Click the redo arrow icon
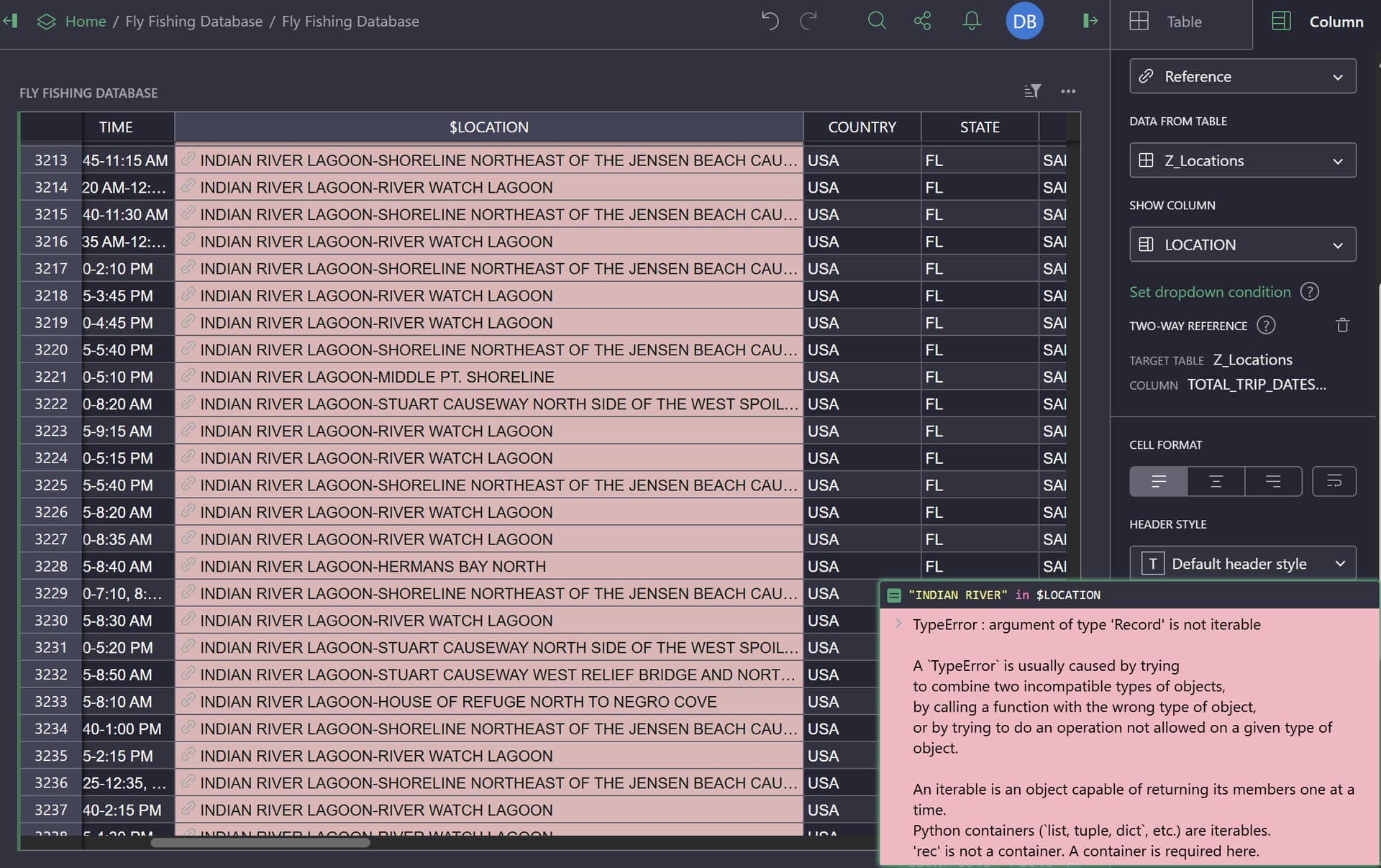The height and width of the screenshot is (868, 1381). pos(808,21)
